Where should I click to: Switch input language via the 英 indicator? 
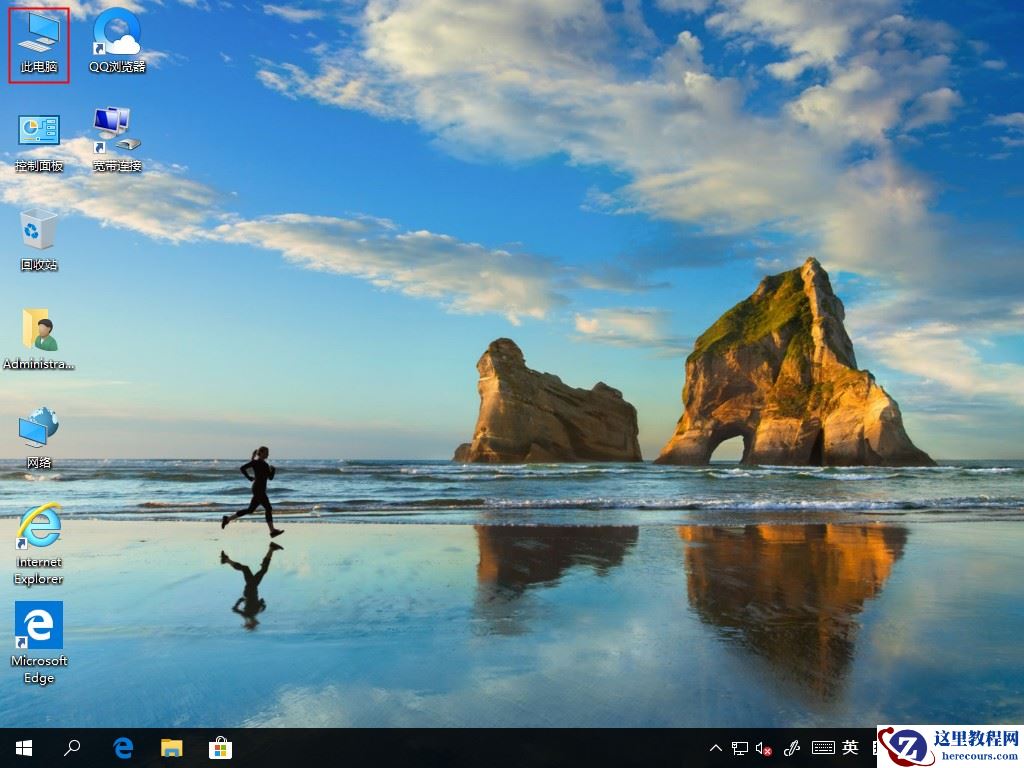pyautogui.click(x=850, y=747)
